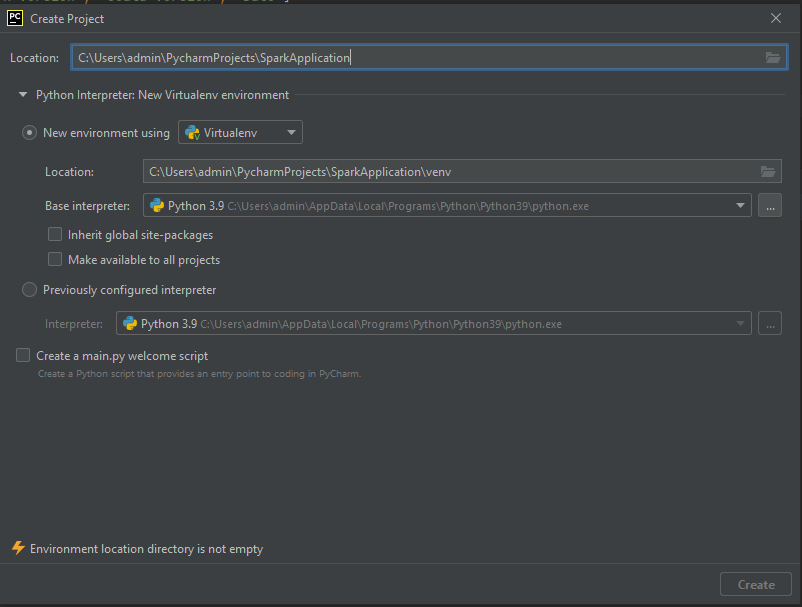Expand the Base interpreter dropdown arrow

tap(740, 206)
